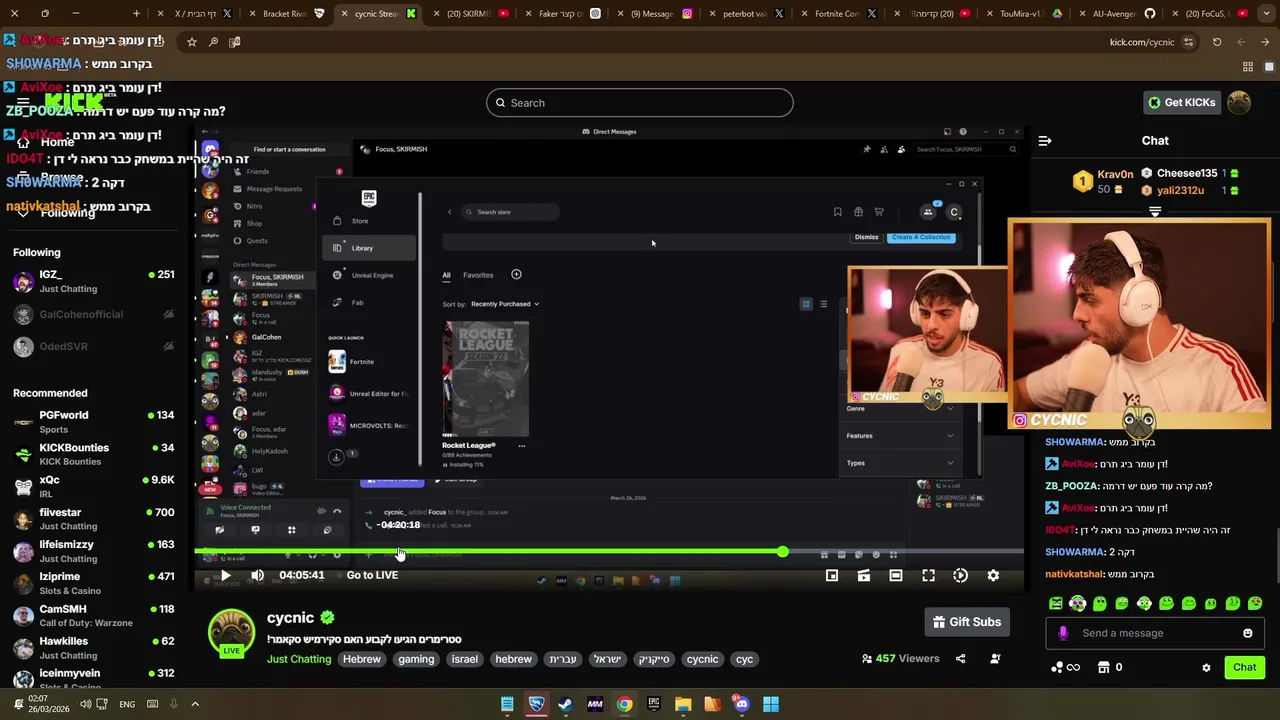Expand the gifters leaderboard chevron

point(1155,212)
